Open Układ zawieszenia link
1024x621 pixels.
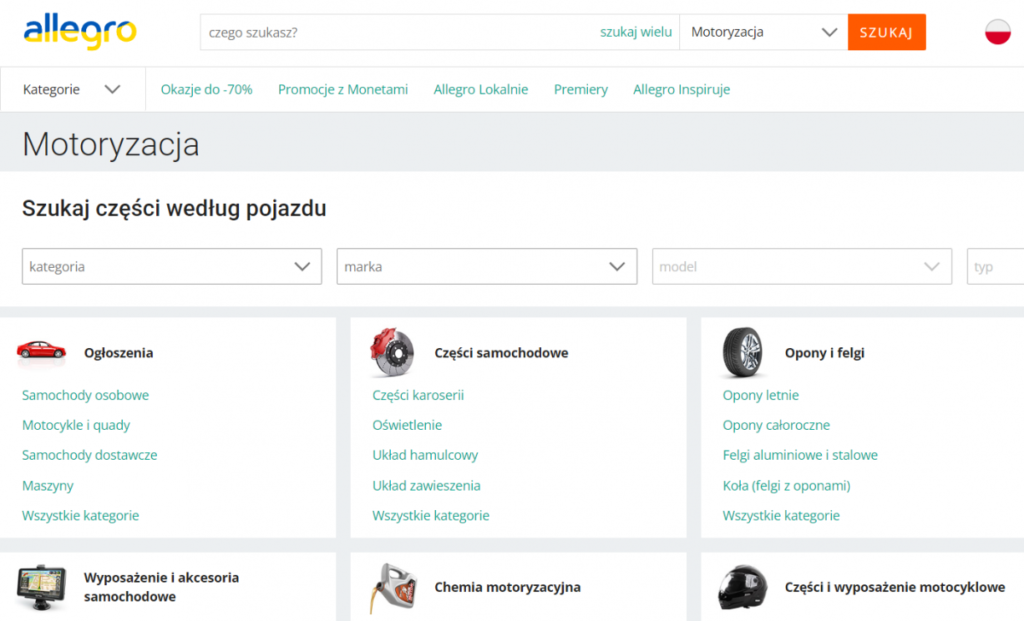[x=426, y=486]
